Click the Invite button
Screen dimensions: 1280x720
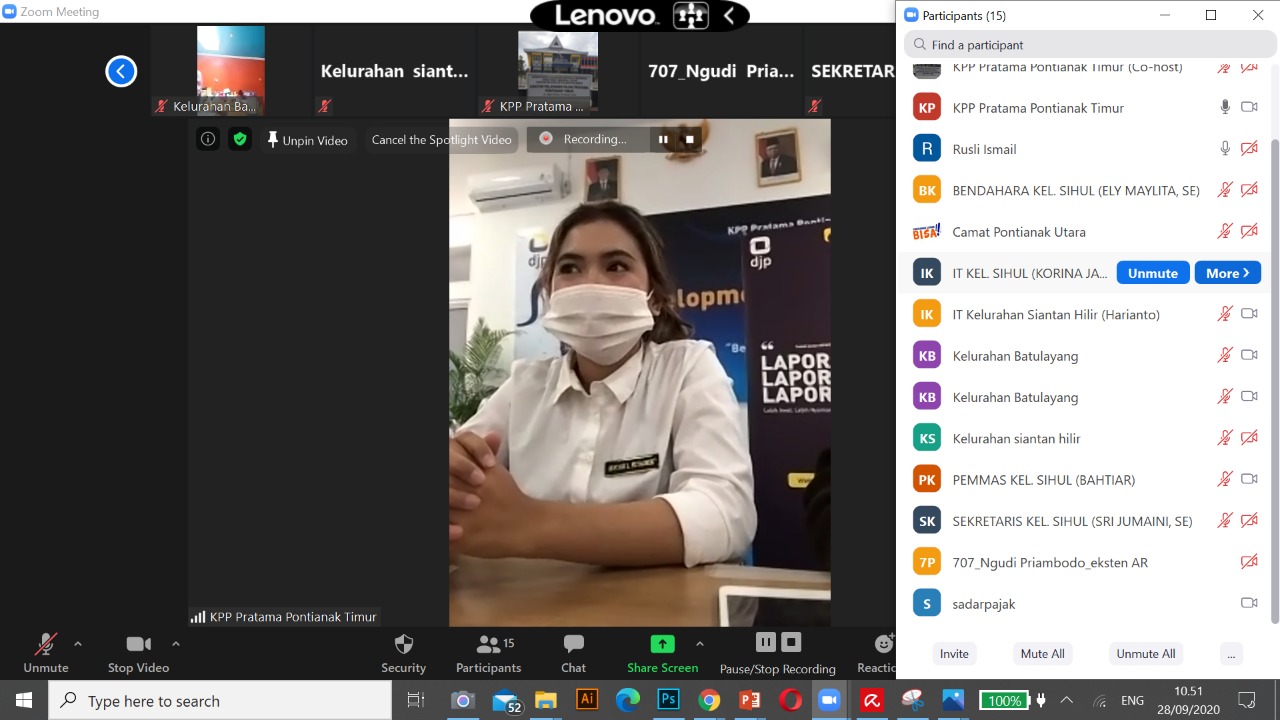tap(954, 654)
